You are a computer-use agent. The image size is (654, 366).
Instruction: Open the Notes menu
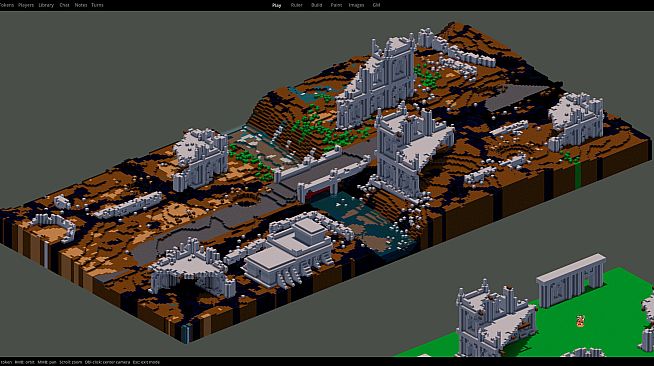tap(80, 5)
